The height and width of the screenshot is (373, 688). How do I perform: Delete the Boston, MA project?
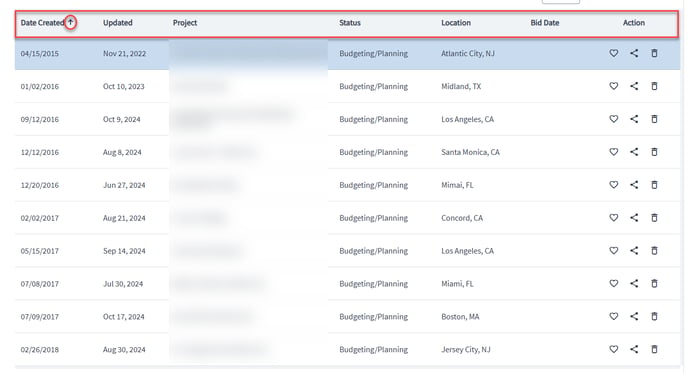click(654, 316)
